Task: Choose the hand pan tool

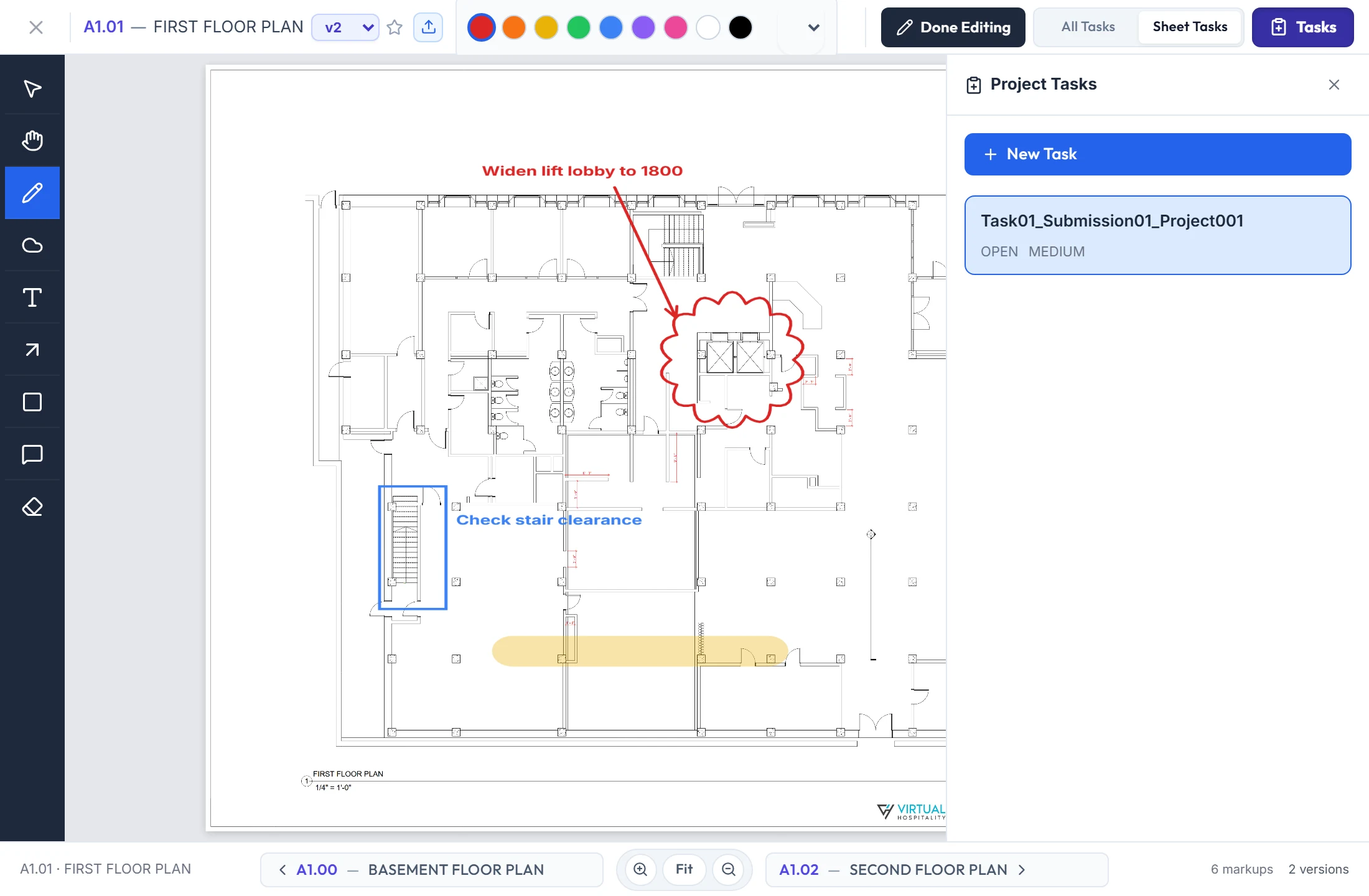Action: coord(32,141)
